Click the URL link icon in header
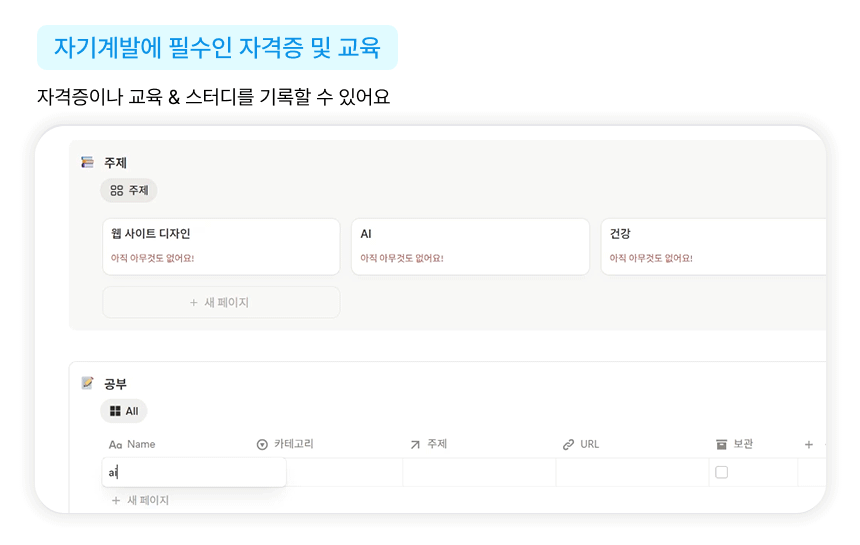Screen dimensions: 860x545 click(x=568, y=444)
